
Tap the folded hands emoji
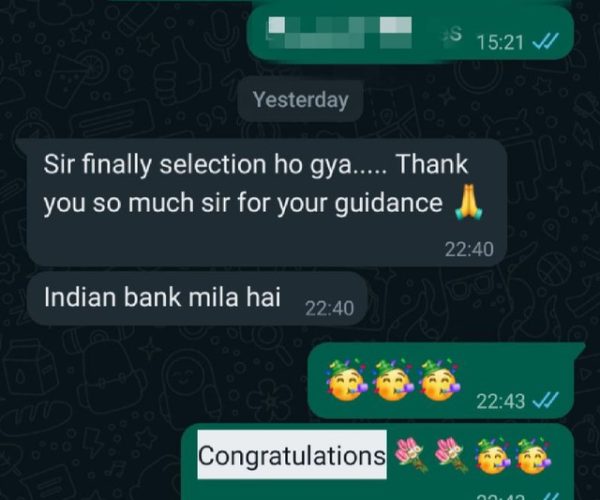click(469, 202)
